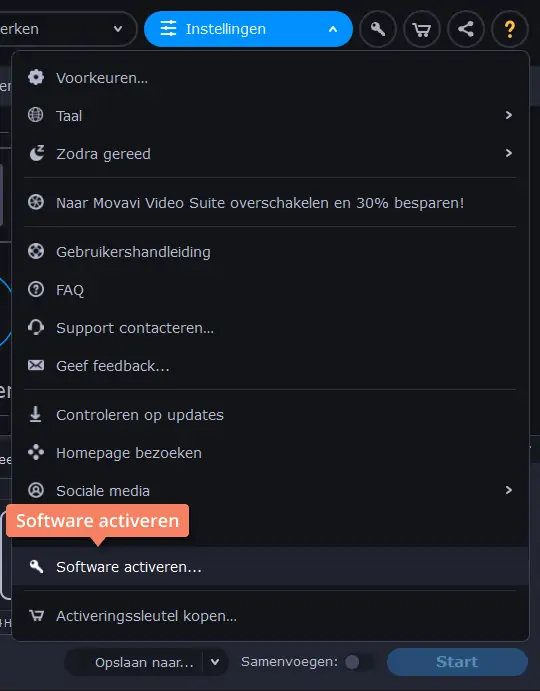Screen dimensions: 540x691
Task: Collapse the Instellingen dropdown menu
Action: [x=248, y=29]
